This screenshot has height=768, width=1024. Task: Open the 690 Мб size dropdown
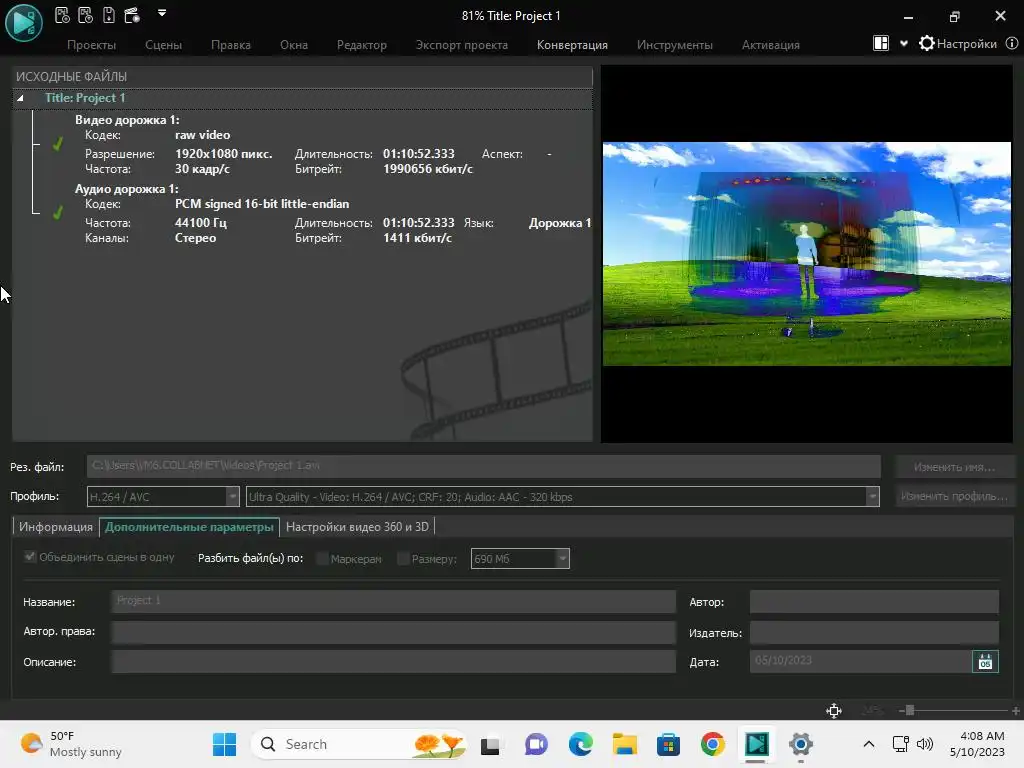click(520, 559)
